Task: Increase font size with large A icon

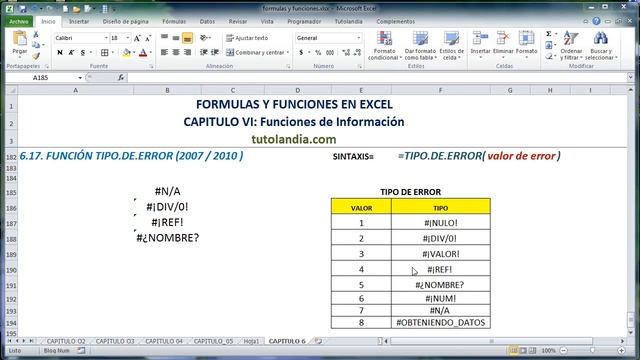Action: coord(137,38)
